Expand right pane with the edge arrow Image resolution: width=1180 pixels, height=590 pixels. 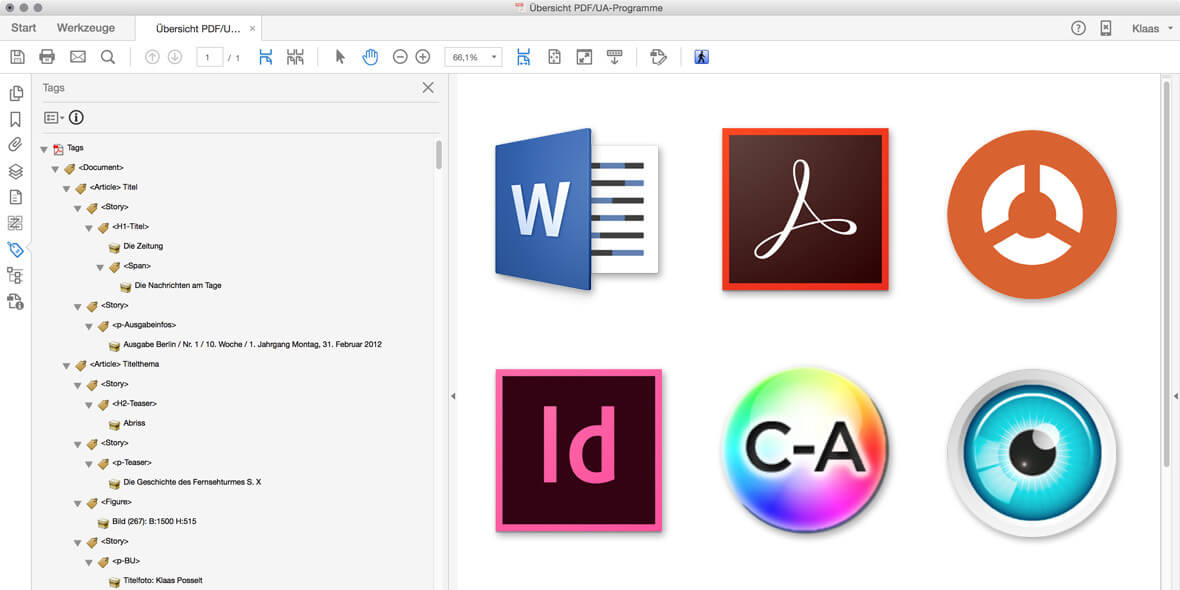click(x=1175, y=396)
